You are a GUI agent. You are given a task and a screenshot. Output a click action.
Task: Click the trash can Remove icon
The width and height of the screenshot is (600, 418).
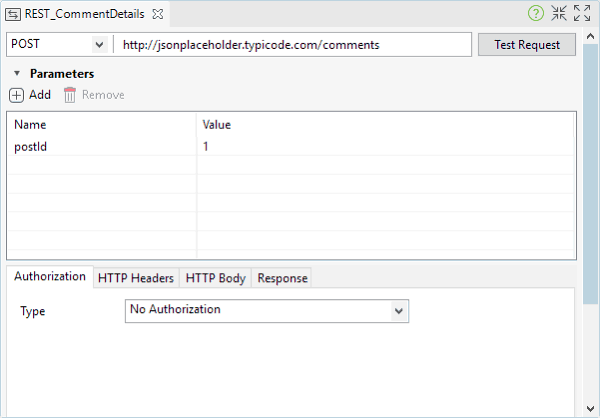coord(70,95)
